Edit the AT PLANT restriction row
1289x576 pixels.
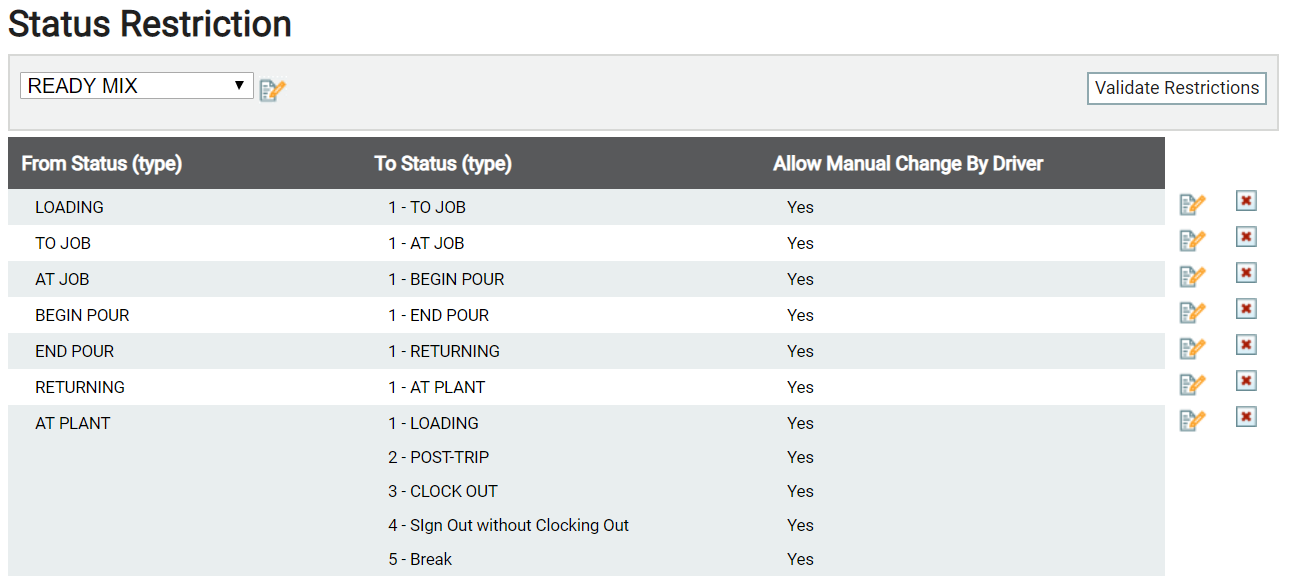click(1192, 420)
